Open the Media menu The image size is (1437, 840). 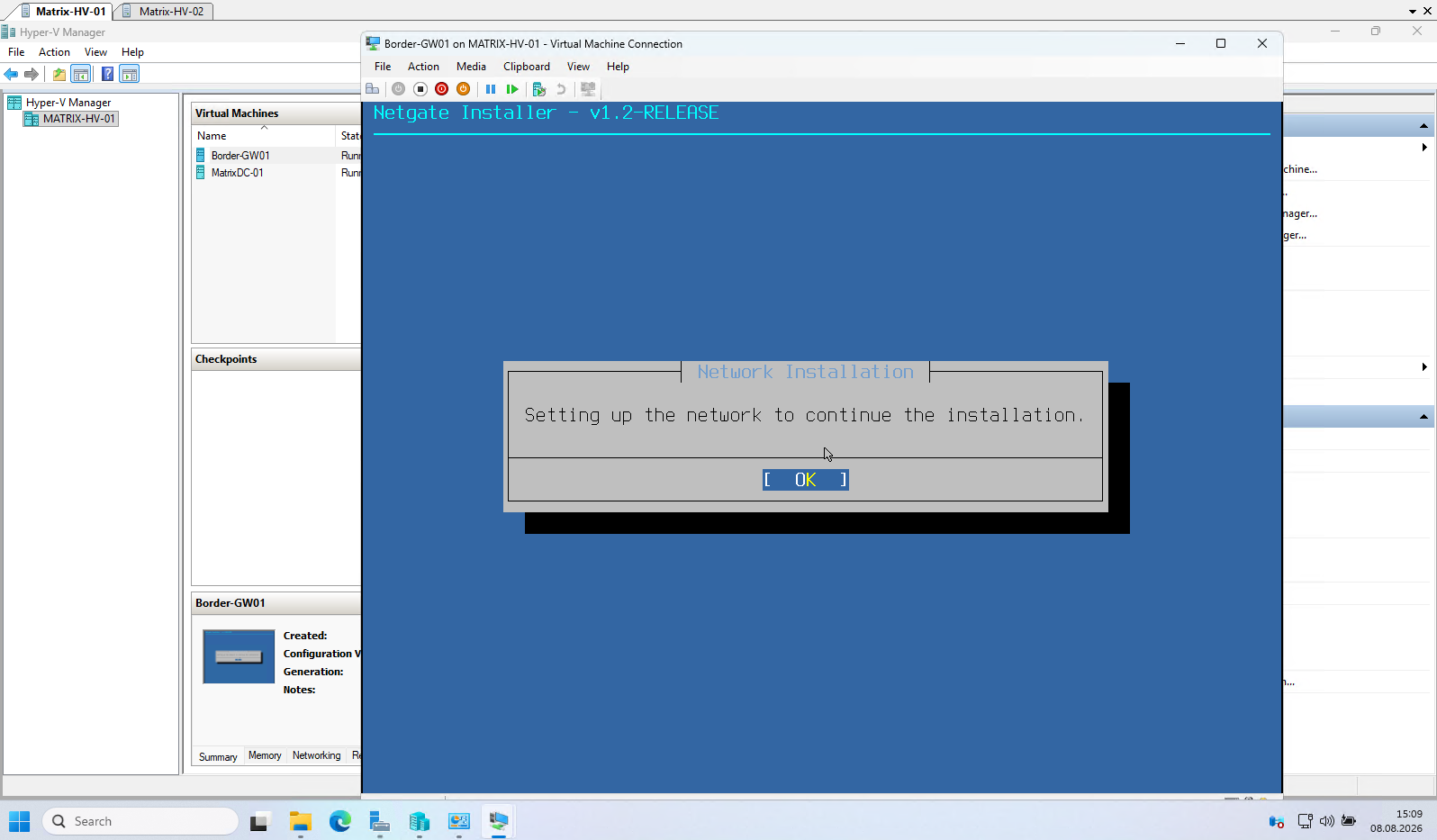coord(471,67)
